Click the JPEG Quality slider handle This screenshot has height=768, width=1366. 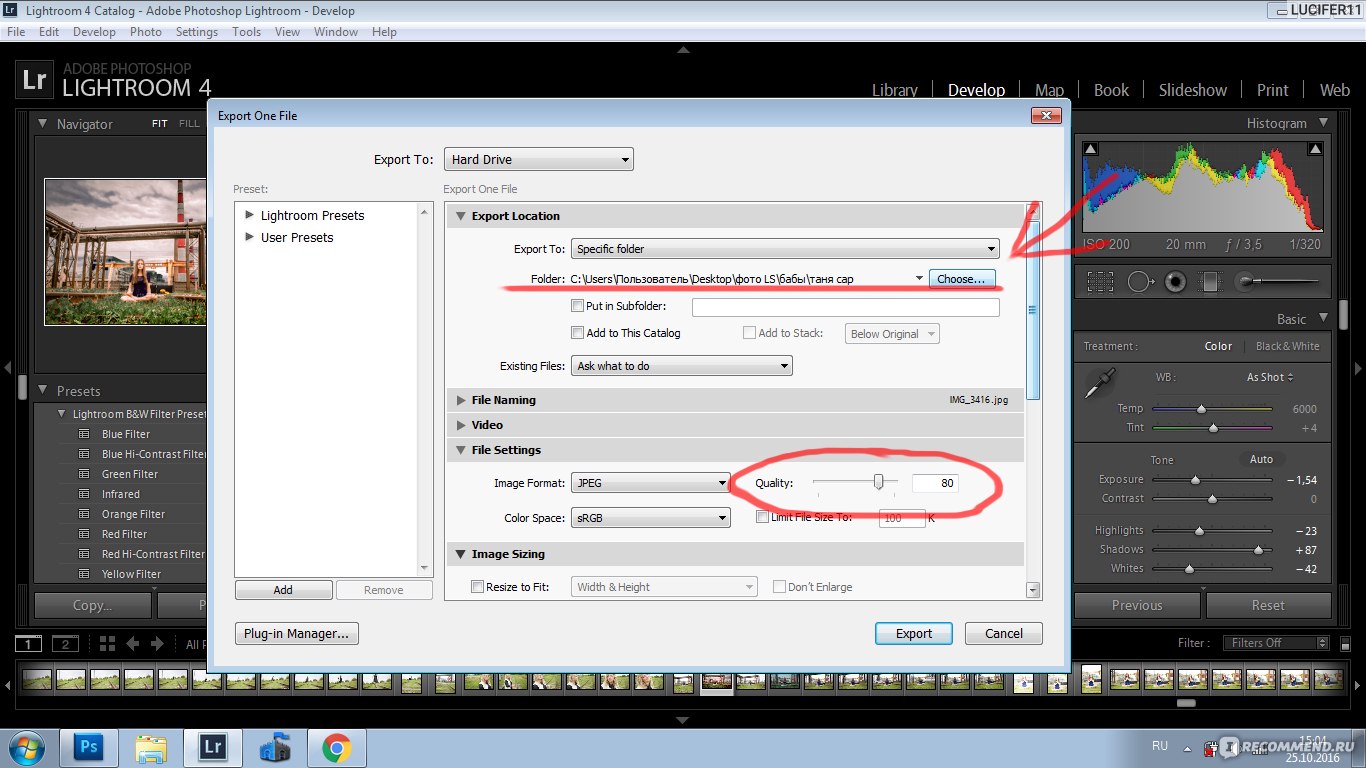(878, 482)
